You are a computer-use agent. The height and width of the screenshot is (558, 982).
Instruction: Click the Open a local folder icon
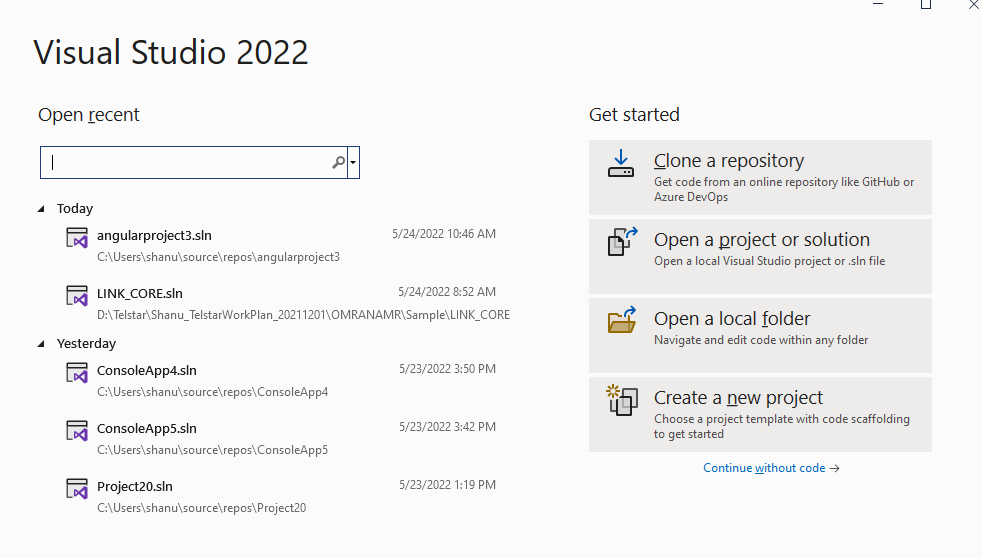(x=622, y=320)
